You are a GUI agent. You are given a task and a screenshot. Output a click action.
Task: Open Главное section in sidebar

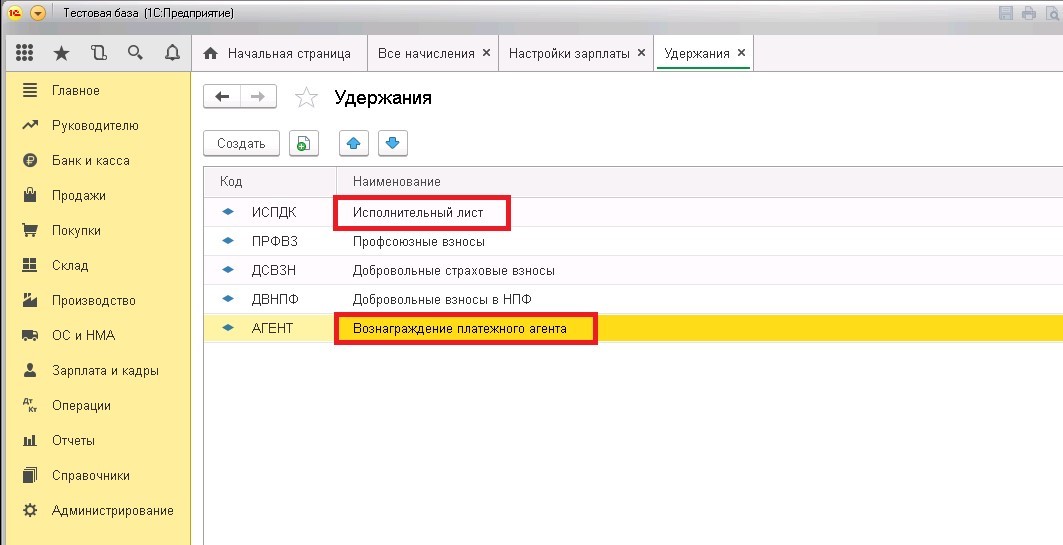coord(96,90)
